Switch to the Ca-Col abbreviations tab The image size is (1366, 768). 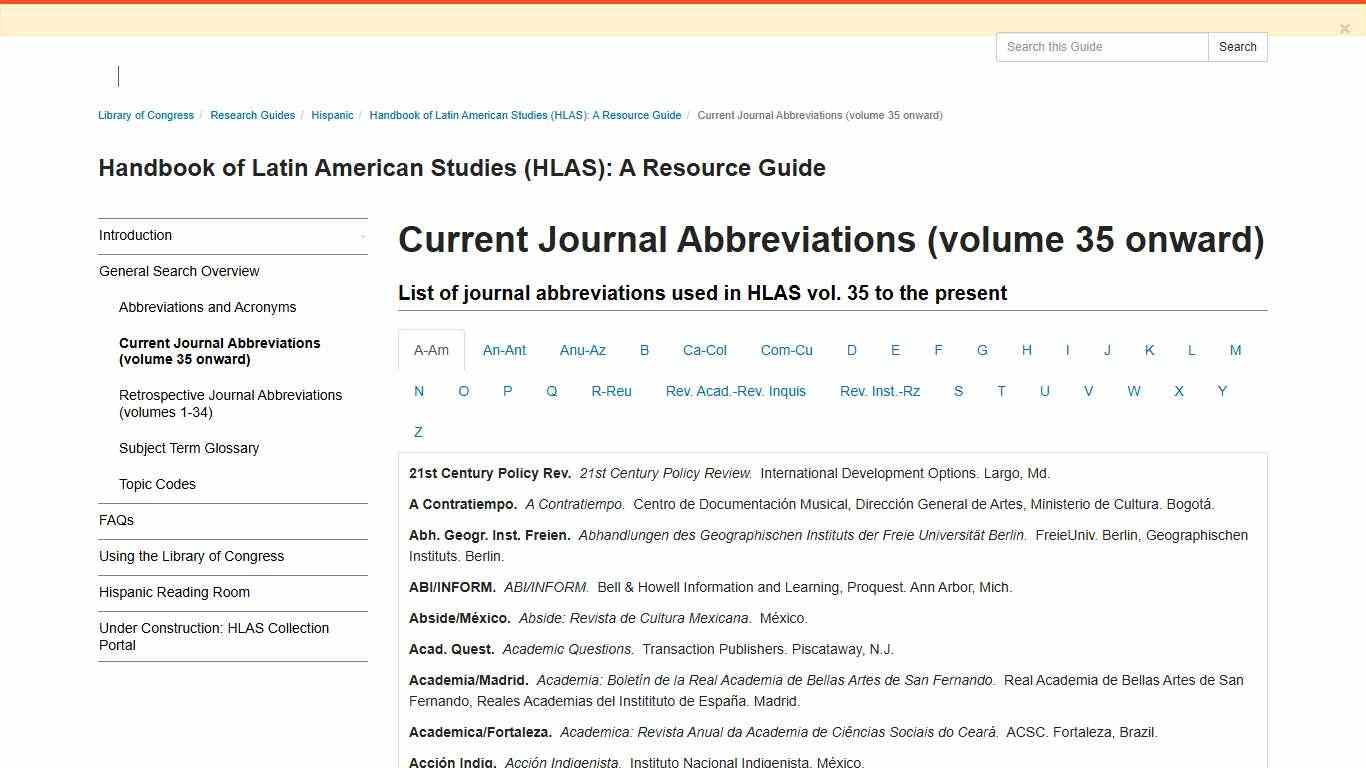click(704, 350)
